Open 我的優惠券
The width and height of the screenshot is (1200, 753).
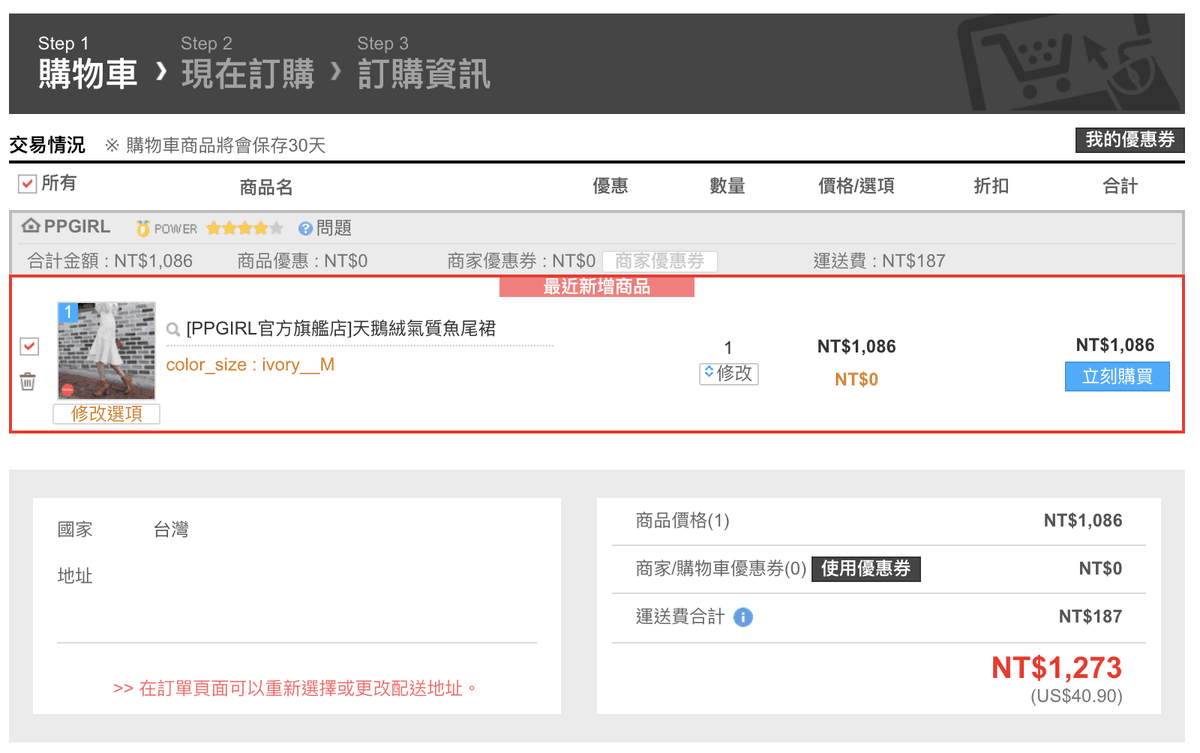pos(1129,140)
